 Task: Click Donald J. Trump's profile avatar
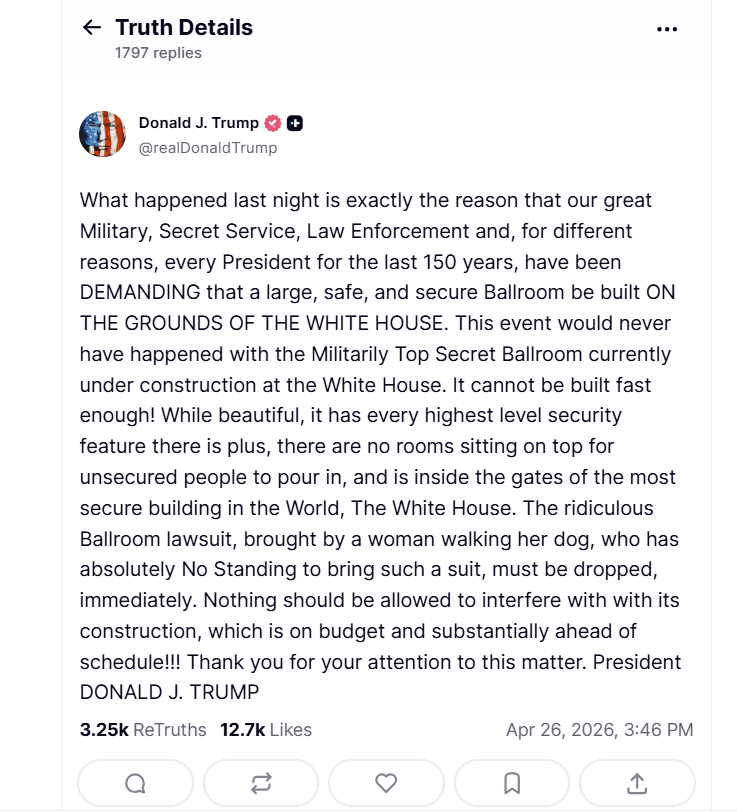[x=102, y=134]
